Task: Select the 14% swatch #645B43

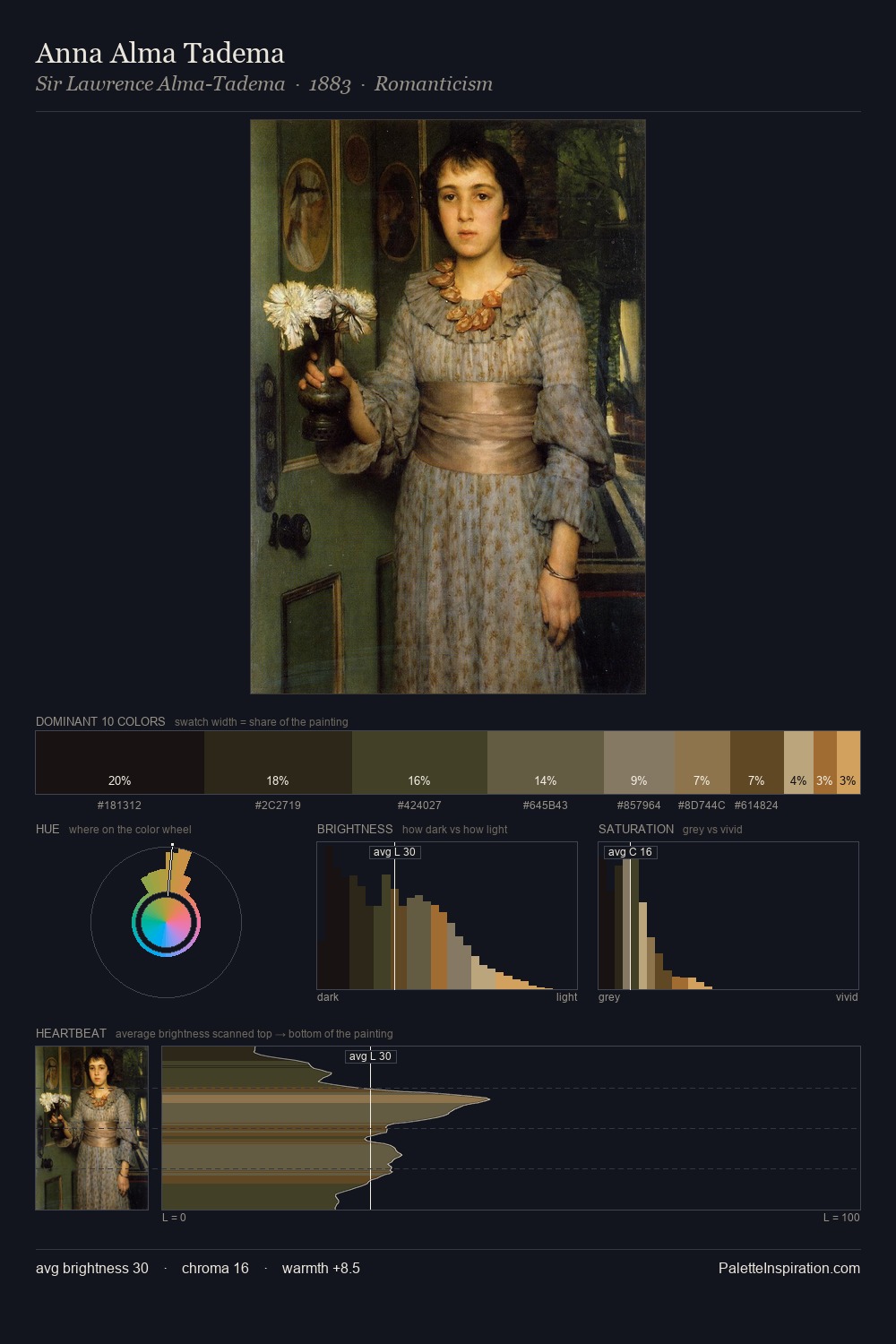Action: tap(546, 762)
